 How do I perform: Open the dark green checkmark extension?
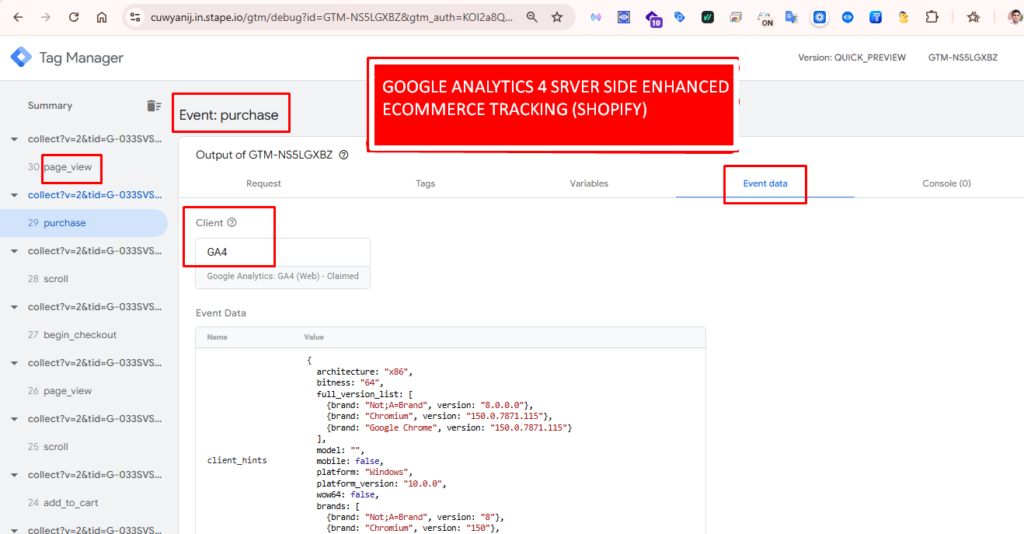click(707, 18)
